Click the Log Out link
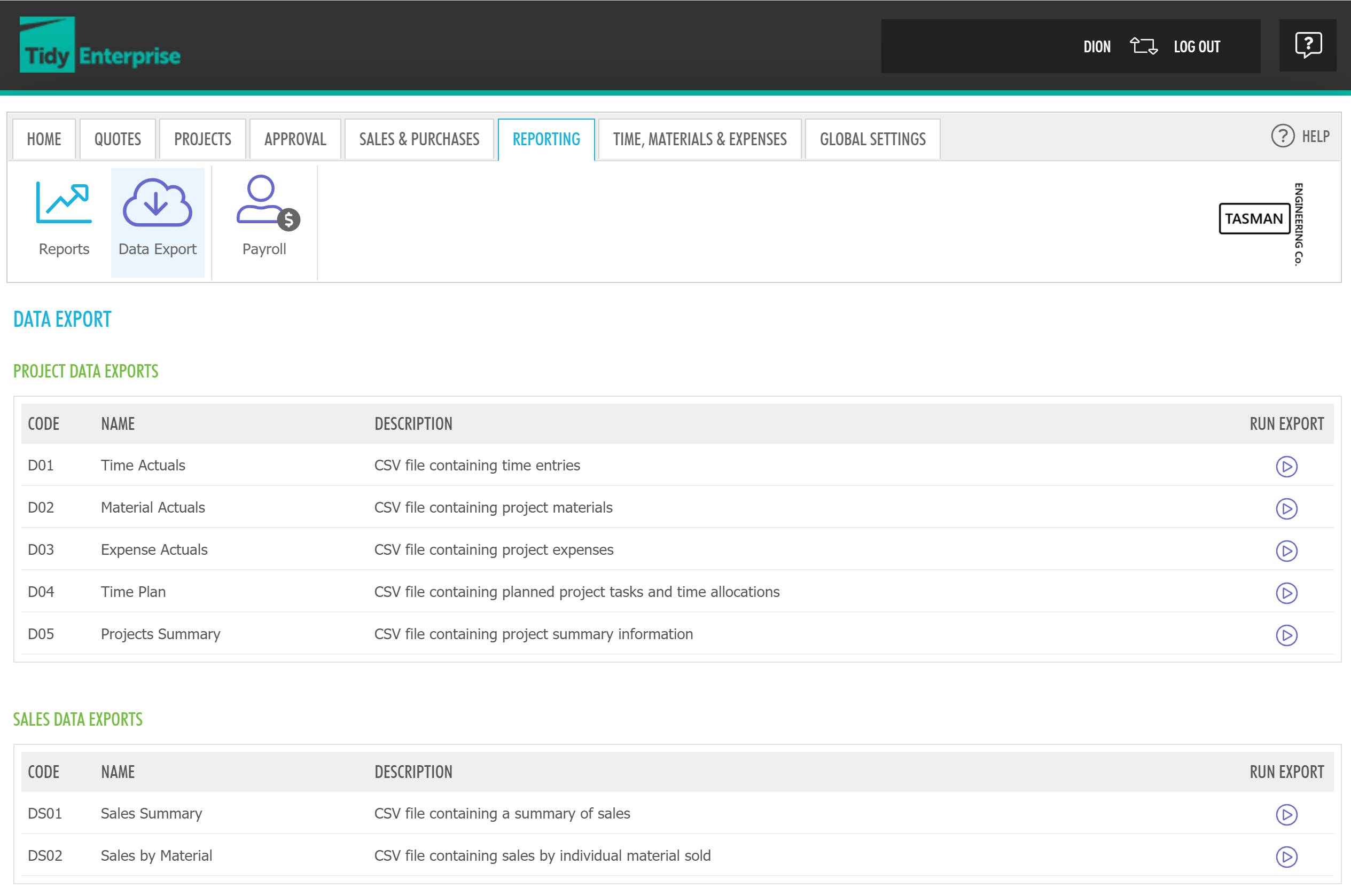This screenshot has width=1351, height=896. pos(1197,47)
